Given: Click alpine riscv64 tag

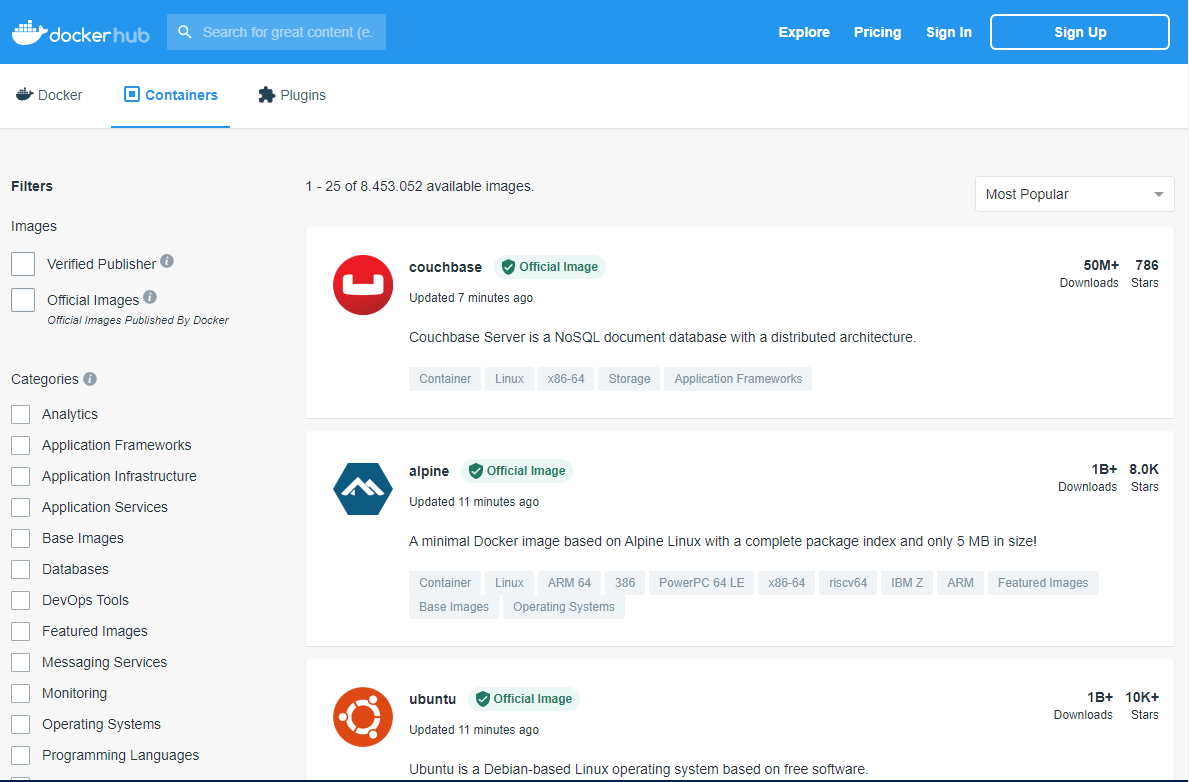Looking at the screenshot, I should tap(848, 583).
